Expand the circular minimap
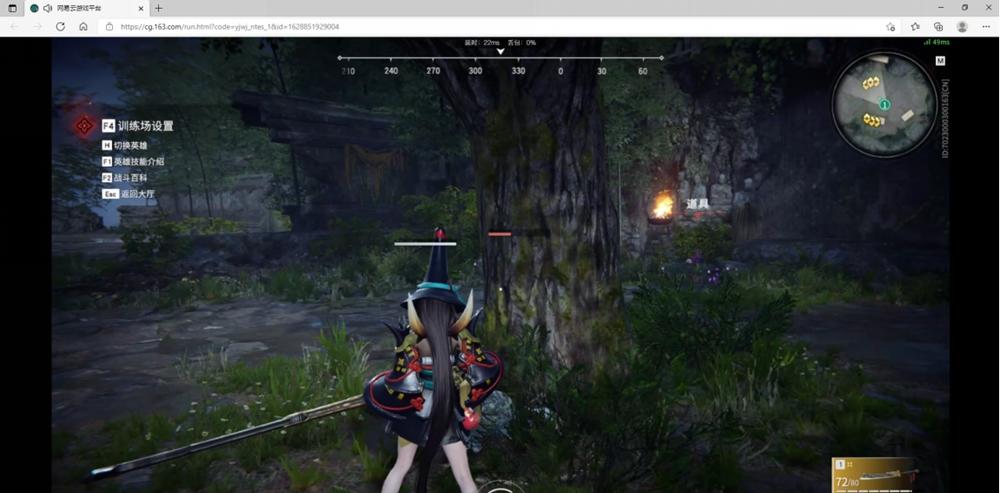1000x493 pixels. click(x=884, y=103)
